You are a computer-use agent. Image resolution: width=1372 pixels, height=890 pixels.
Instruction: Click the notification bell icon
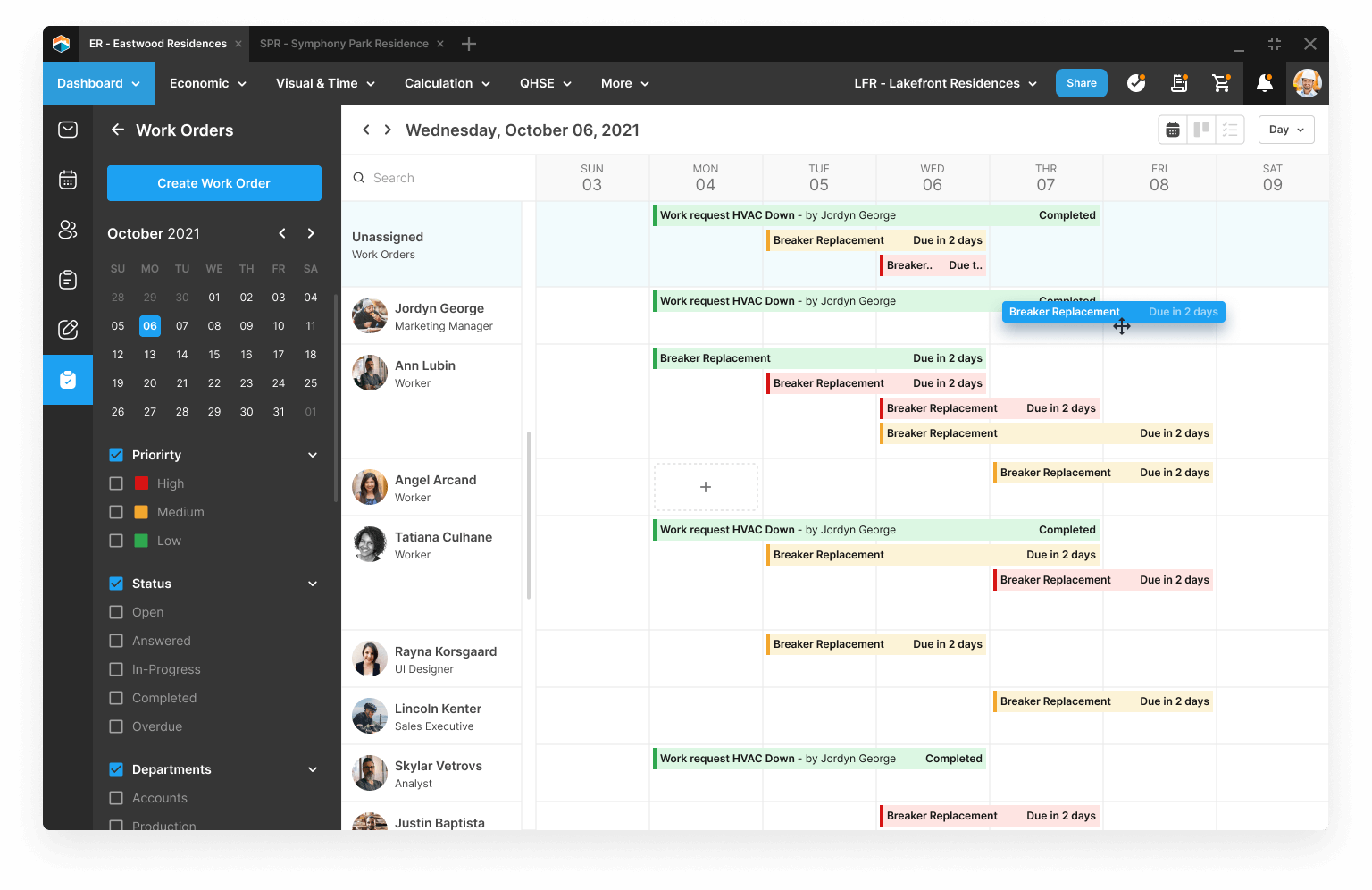click(x=1264, y=83)
